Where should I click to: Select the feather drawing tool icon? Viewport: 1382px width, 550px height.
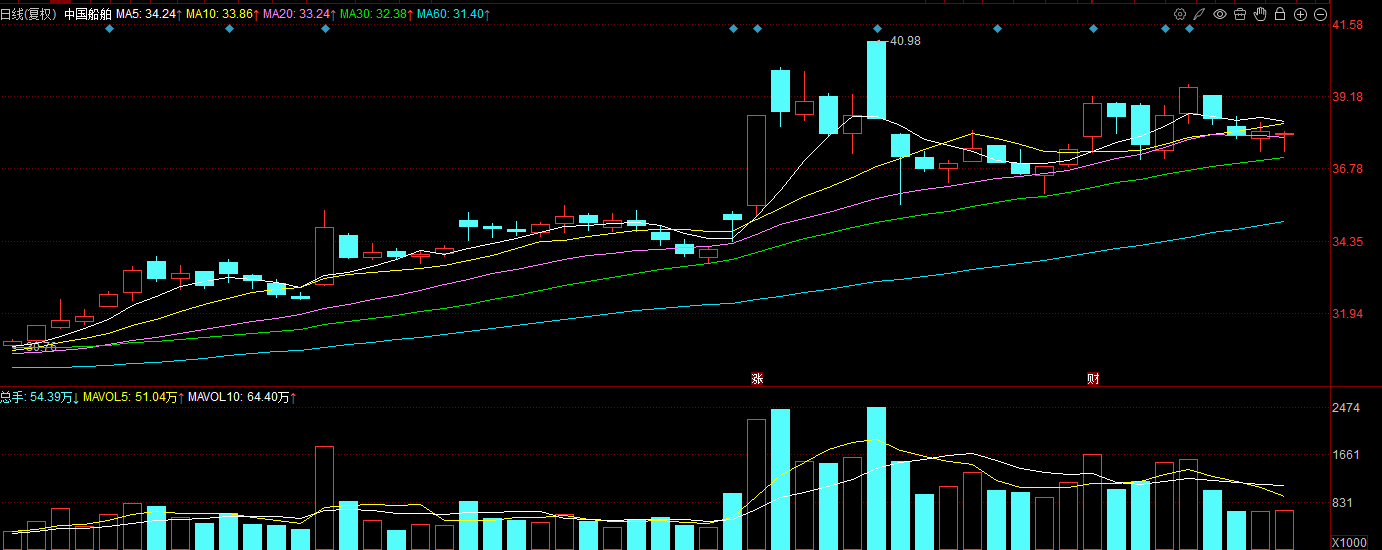pyautogui.click(x=1200, y=14)
